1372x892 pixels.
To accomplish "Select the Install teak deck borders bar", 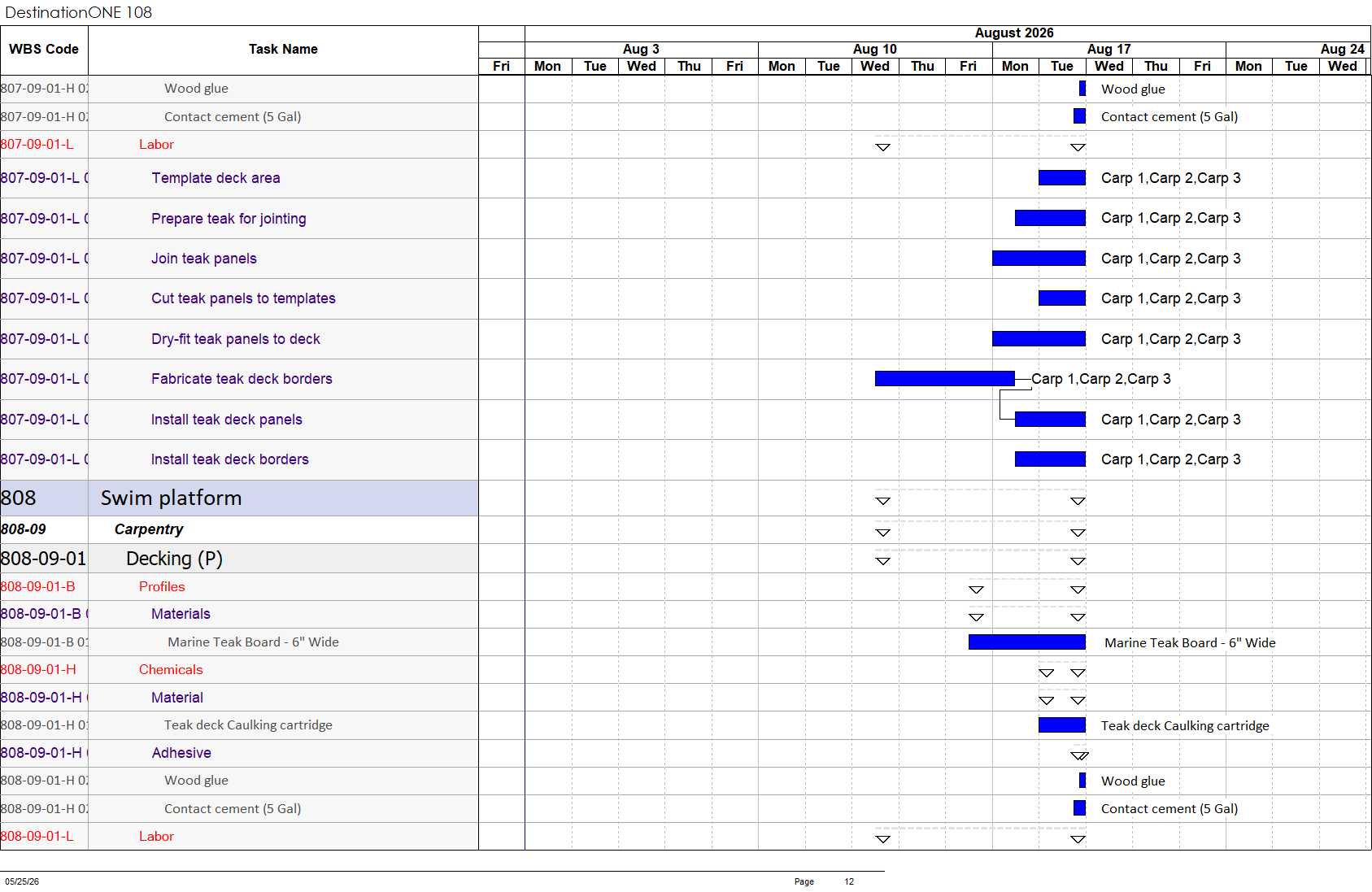I will pyautogui.click(x=1050, y=459).
